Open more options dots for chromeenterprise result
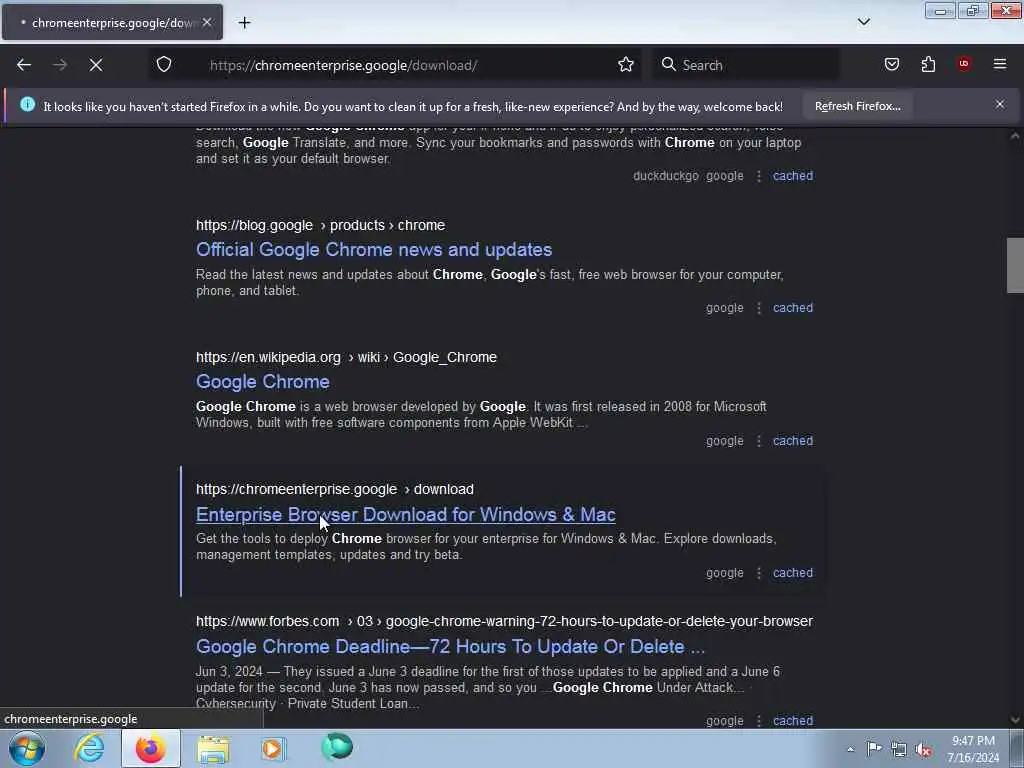 [x=758, y=573]
